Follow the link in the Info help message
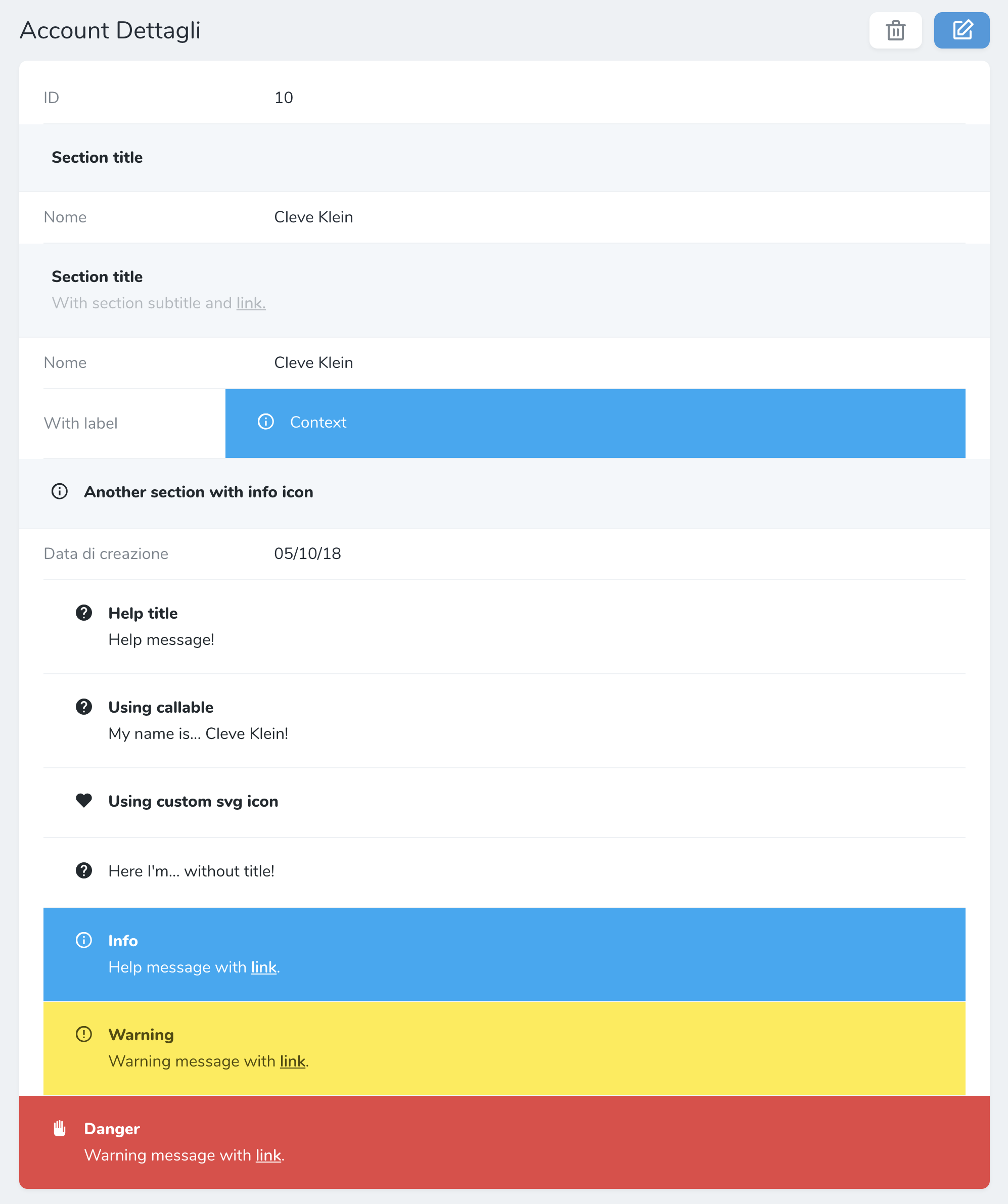The image size is (1008, 1204). click(x=264, y=967)
